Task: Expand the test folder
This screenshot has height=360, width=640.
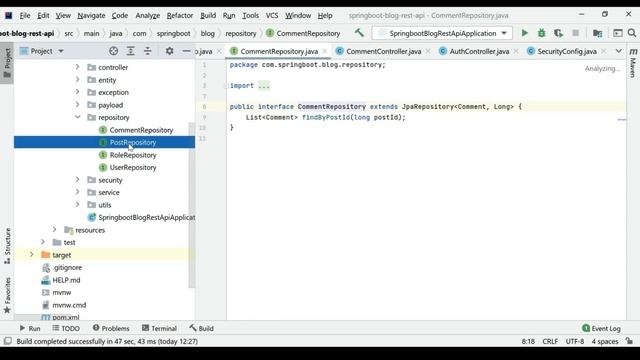Action: click(43, 242)
